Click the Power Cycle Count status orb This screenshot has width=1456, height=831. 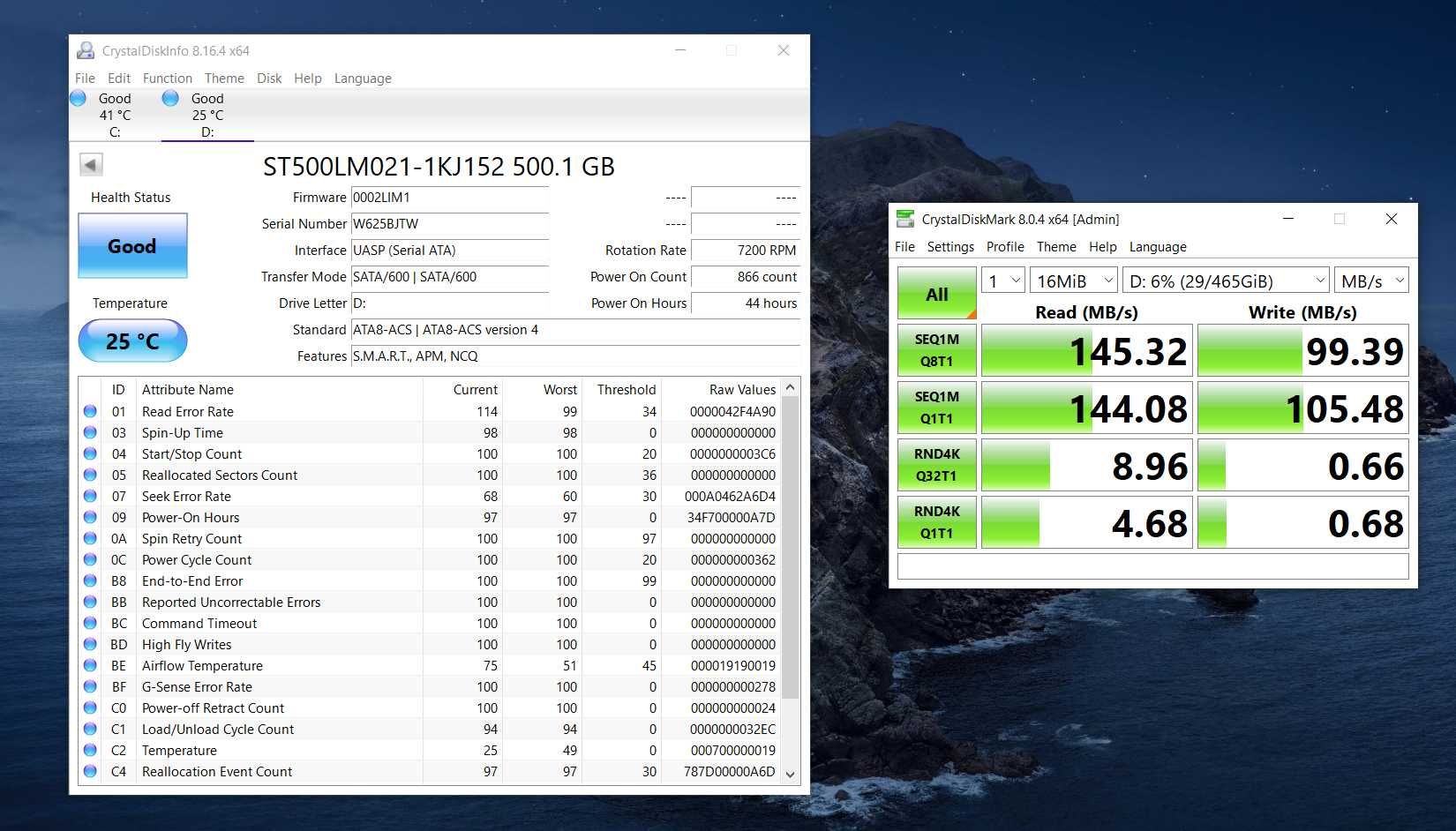(x=90, y=559)
